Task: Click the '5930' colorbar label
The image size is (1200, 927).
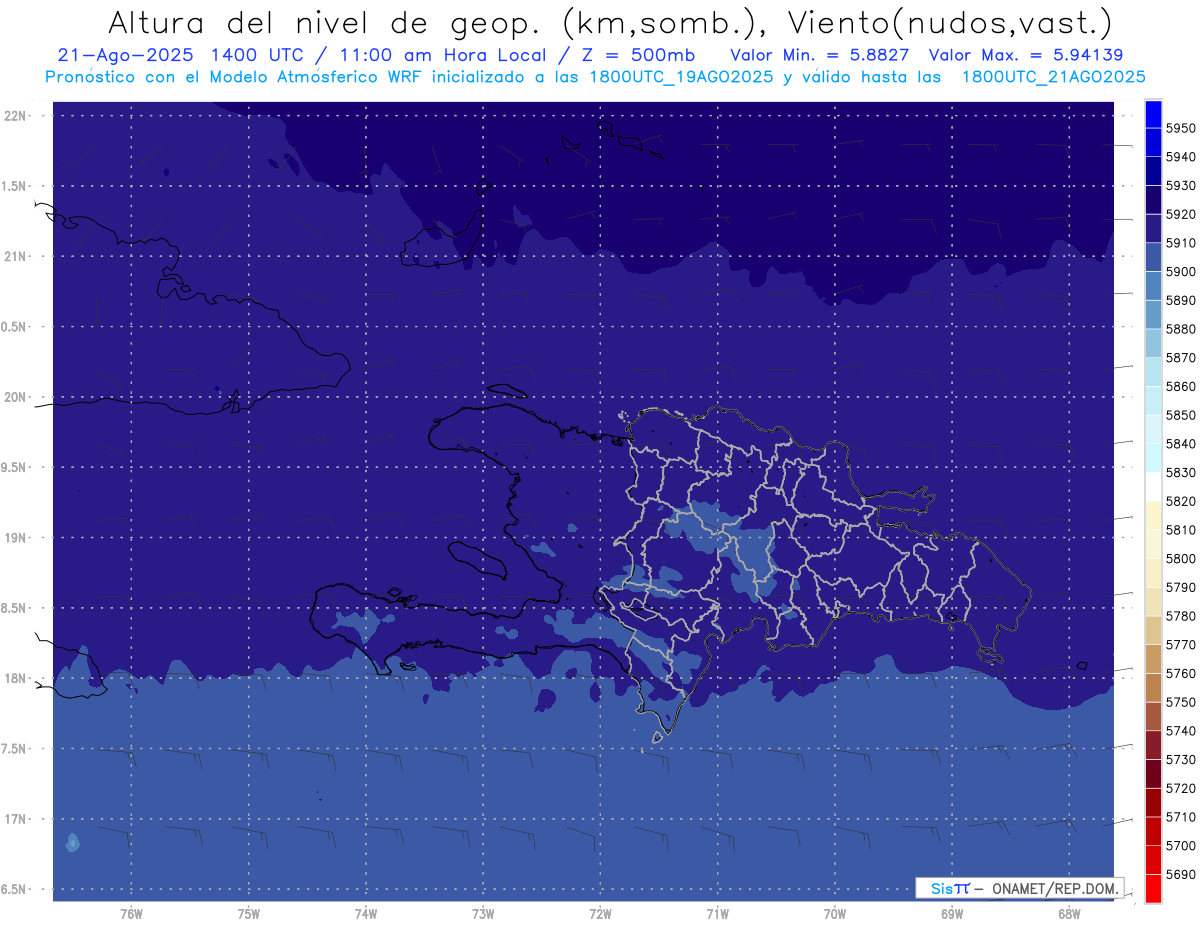Action: [1180, 186]
